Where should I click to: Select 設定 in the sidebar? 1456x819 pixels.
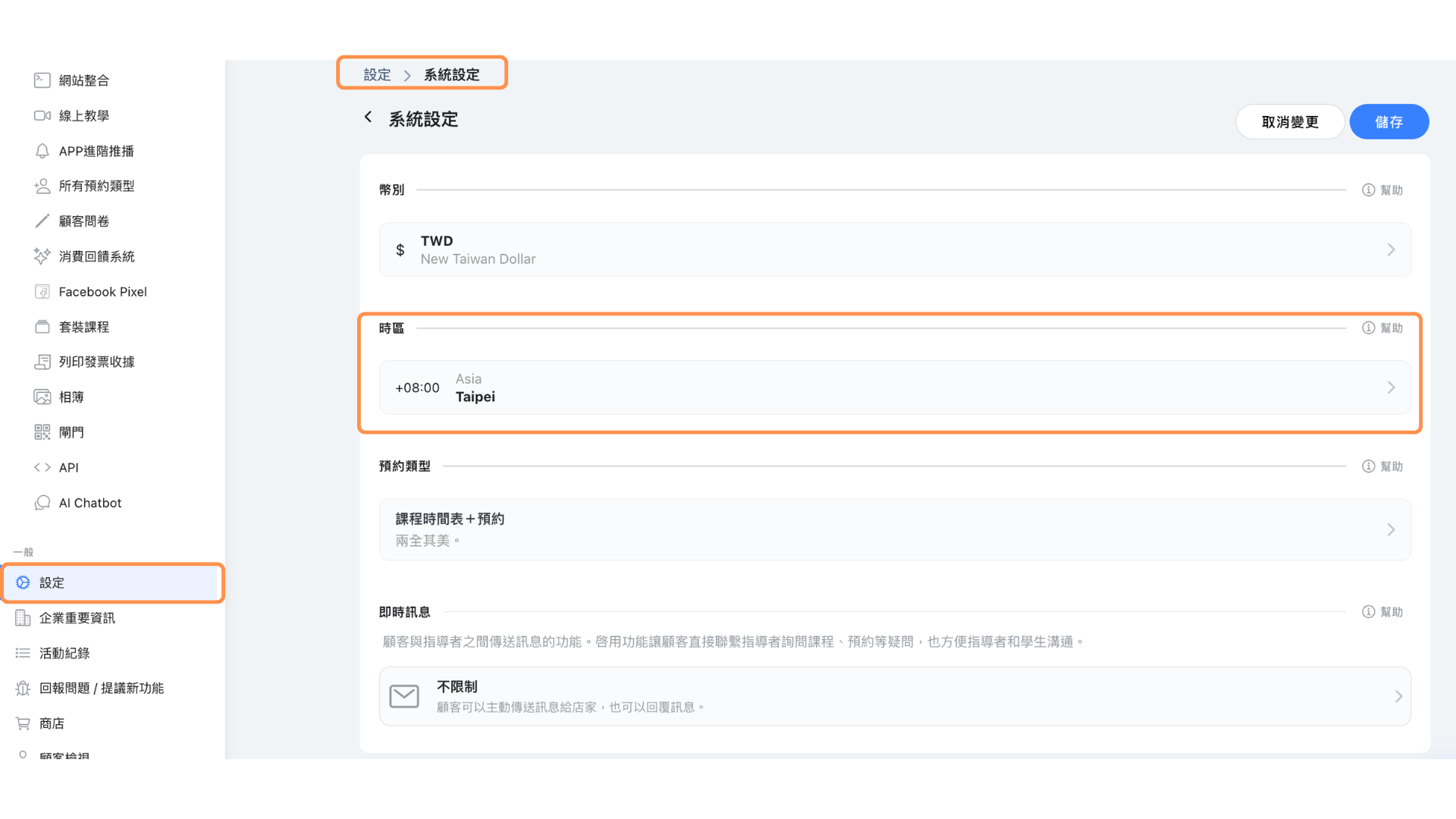tap(113, 582)
